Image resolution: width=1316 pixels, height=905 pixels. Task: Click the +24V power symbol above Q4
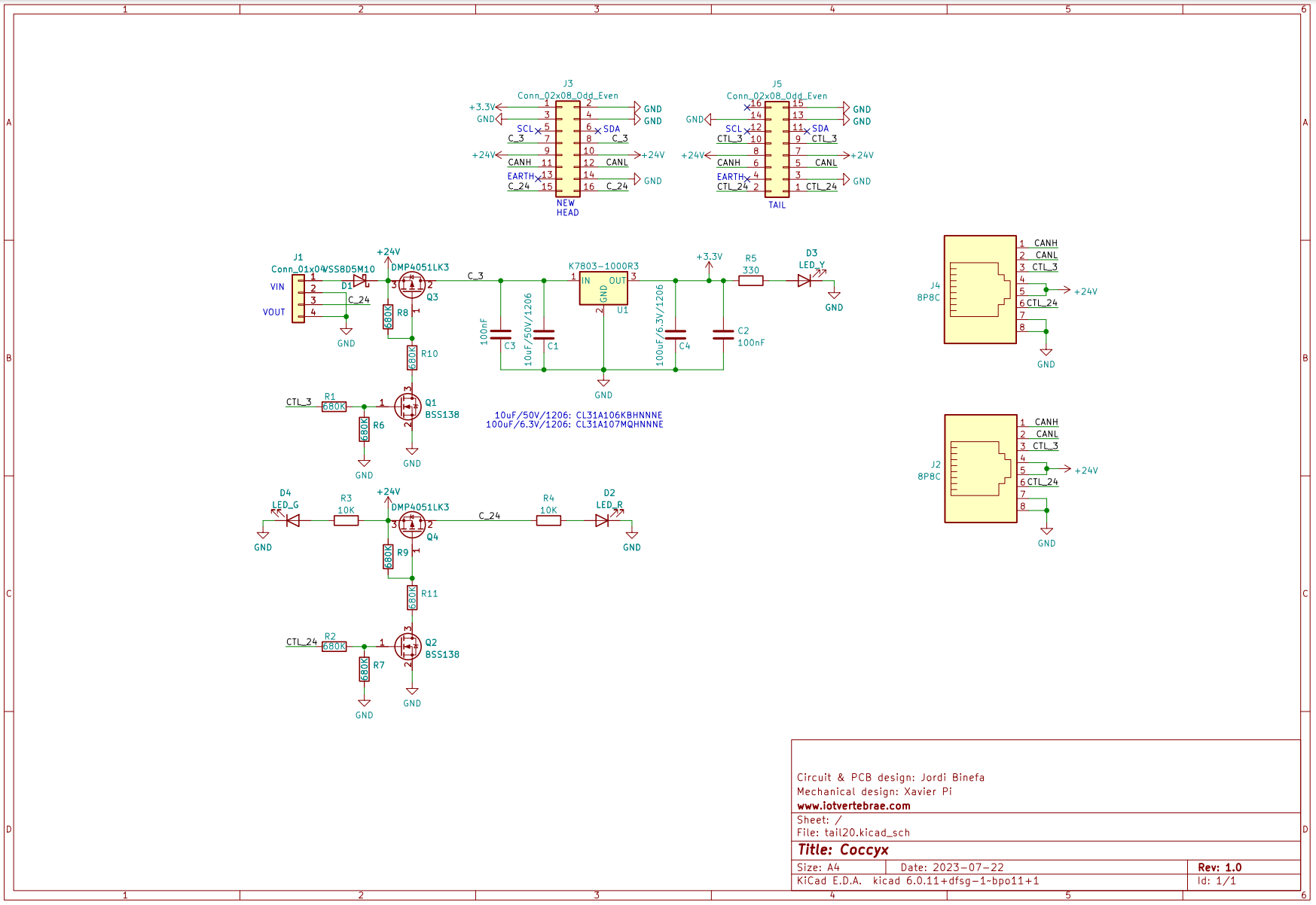(388, 496)
